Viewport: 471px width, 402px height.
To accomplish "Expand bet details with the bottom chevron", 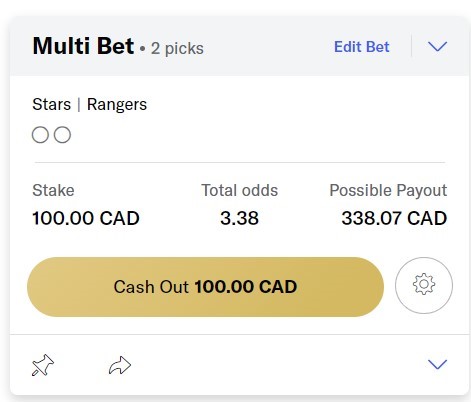I will [437, 364].
